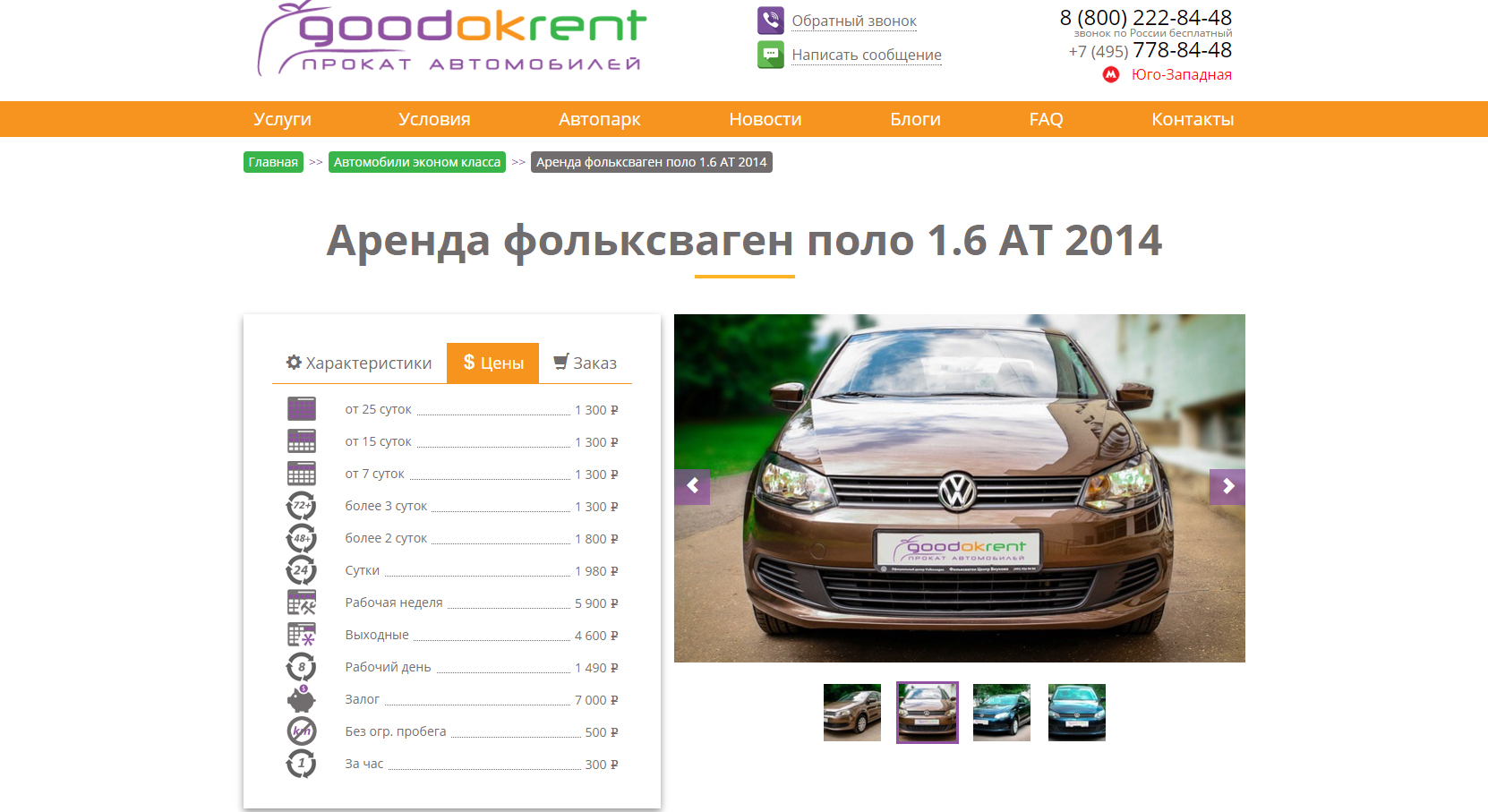Show previous car photo with left arrow
This screenshot has width=1488, height=812.
692,486
